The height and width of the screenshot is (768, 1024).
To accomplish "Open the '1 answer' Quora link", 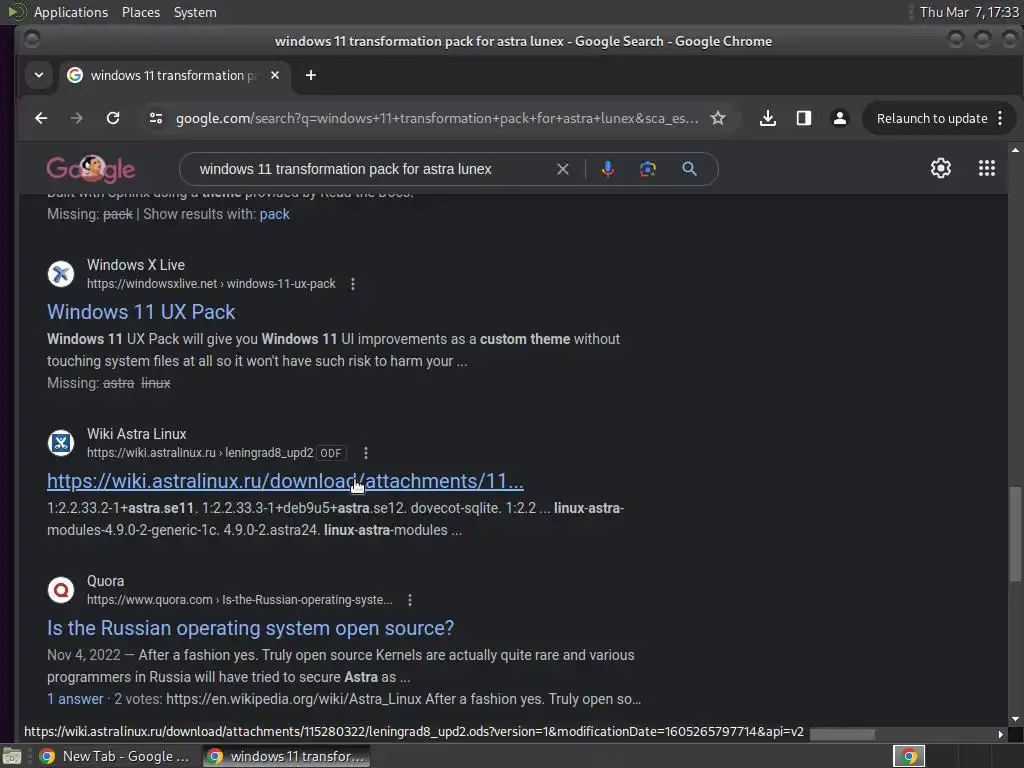I will click(x=75, y=699).
